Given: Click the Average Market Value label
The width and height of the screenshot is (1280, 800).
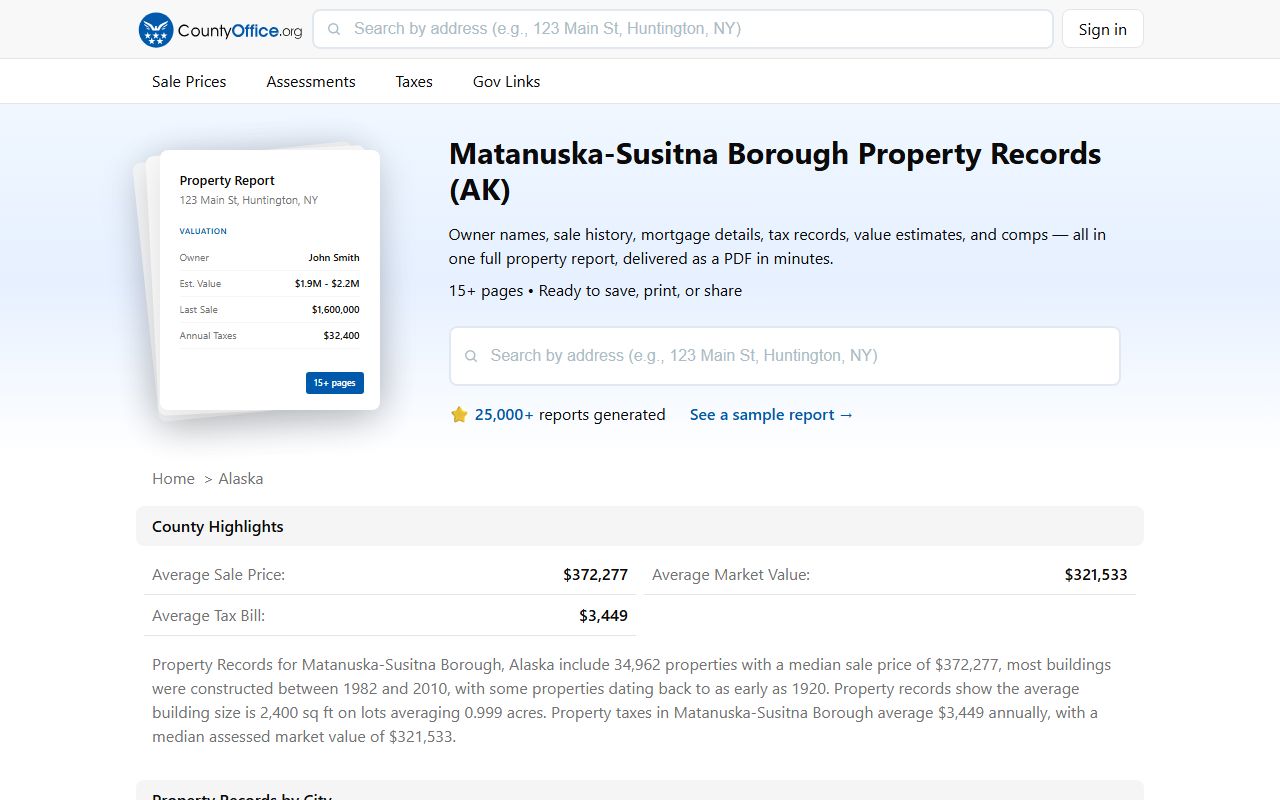Looking at the screenshot, I should 731,574.
